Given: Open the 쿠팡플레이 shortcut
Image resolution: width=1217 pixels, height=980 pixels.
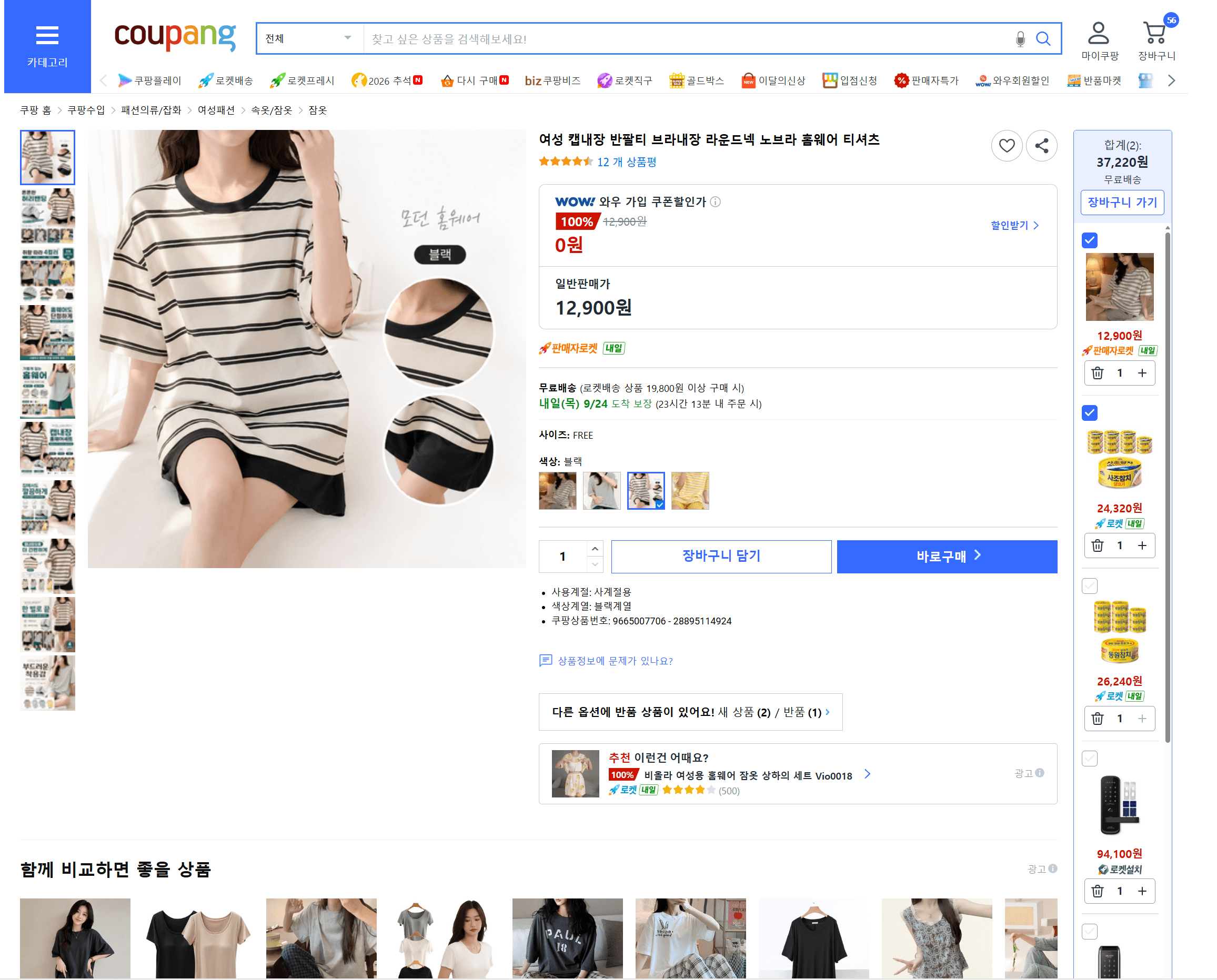Looking at the screenshot, I should [x=149, y=80].
